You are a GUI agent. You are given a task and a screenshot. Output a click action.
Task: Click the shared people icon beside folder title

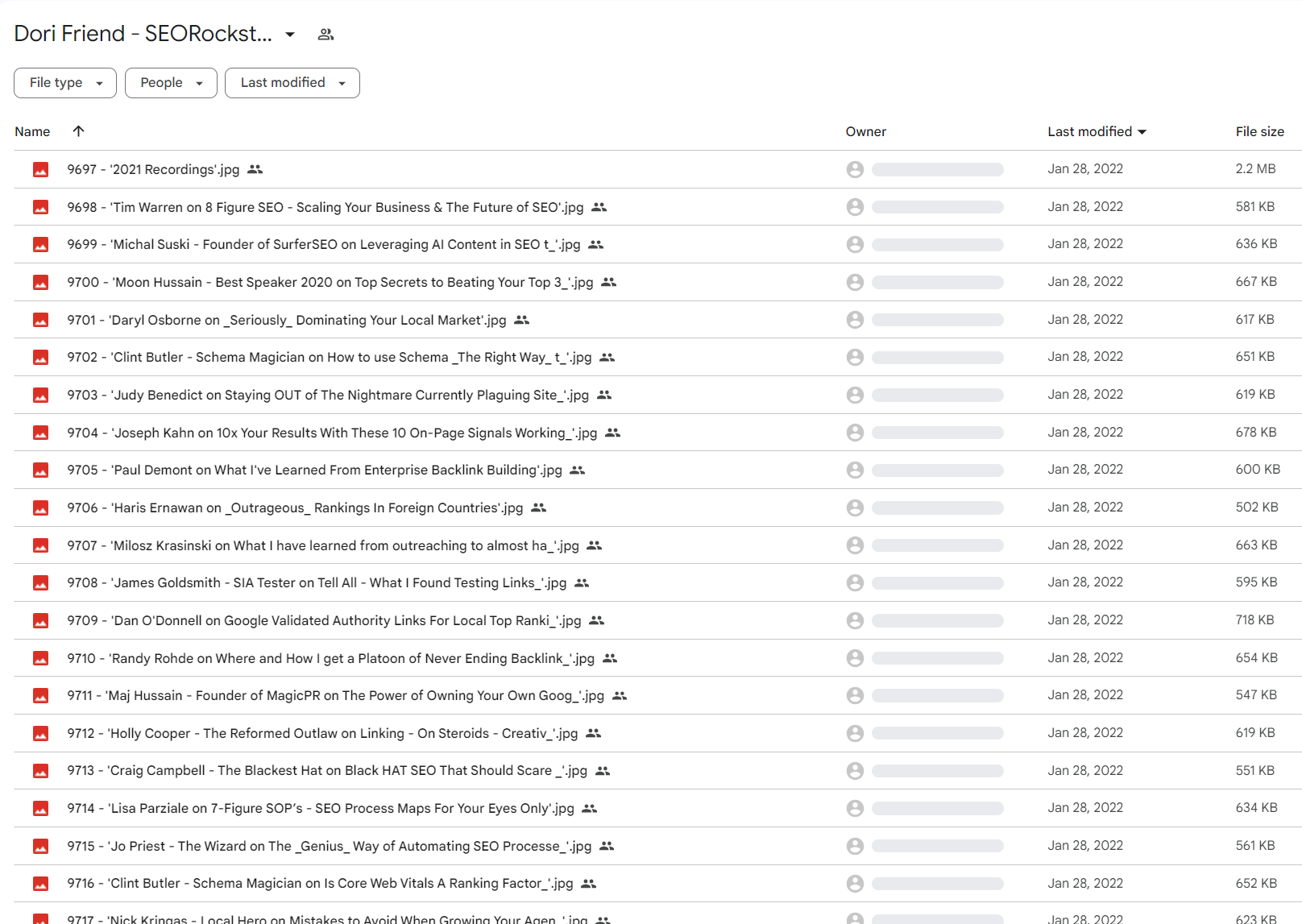pyautogui.click(x=325, y=35)
